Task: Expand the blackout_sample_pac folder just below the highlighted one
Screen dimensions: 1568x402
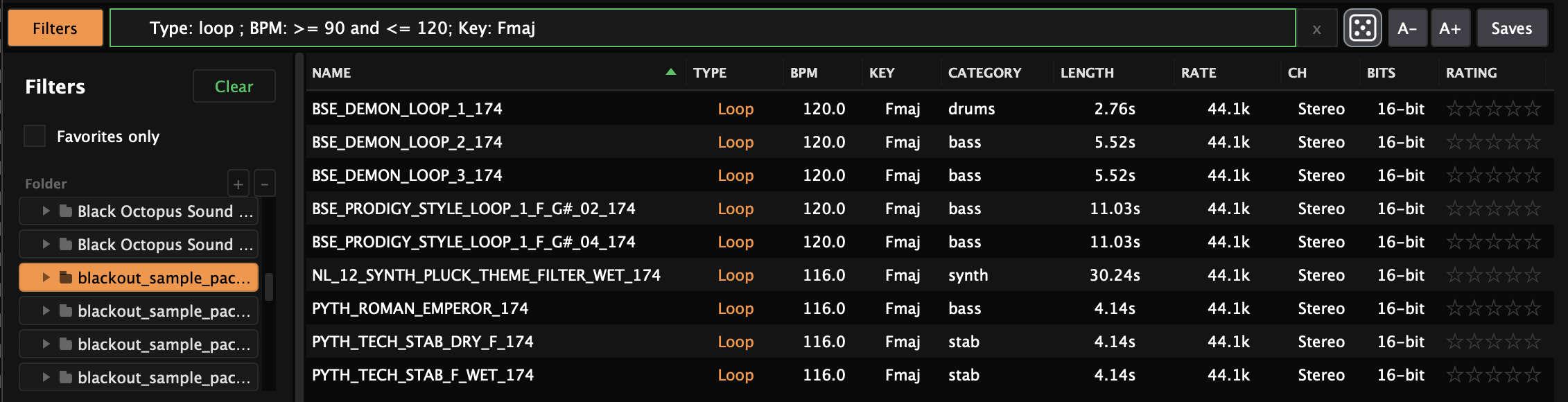Action: coord(46,311)
